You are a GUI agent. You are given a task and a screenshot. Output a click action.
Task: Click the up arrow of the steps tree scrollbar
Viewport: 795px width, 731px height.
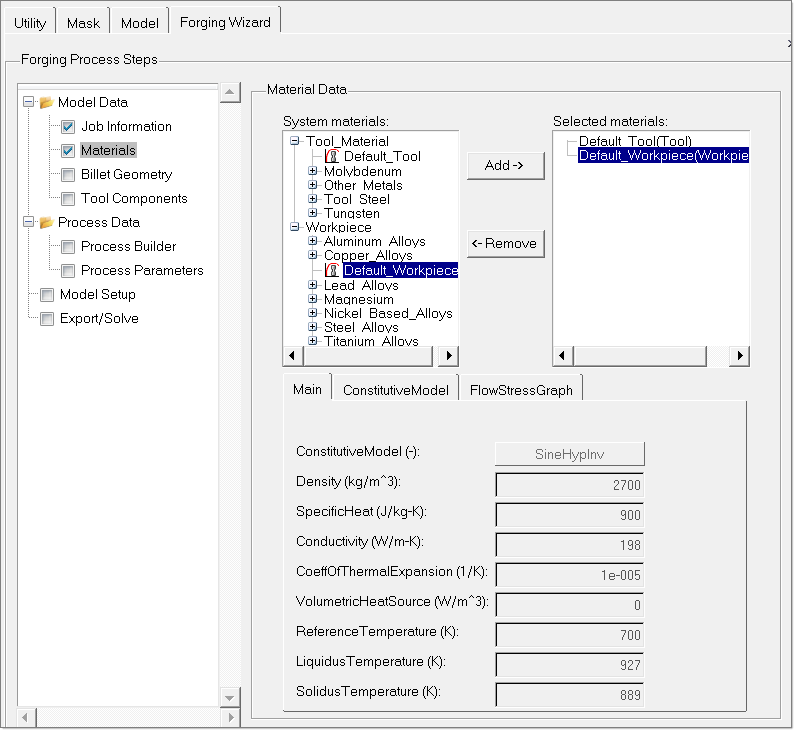(230, 93)
